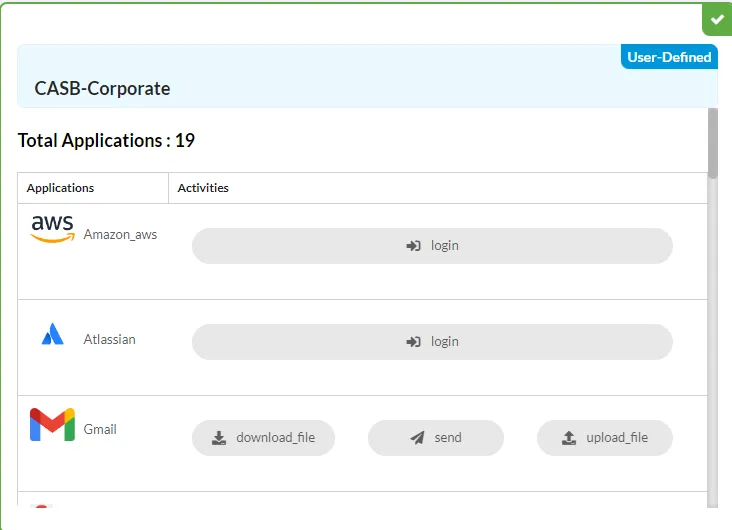The width and height of the screenshot is (732, 530).
Task: Click the Total Applications : 19 text
Action: [x=106, y=141]
